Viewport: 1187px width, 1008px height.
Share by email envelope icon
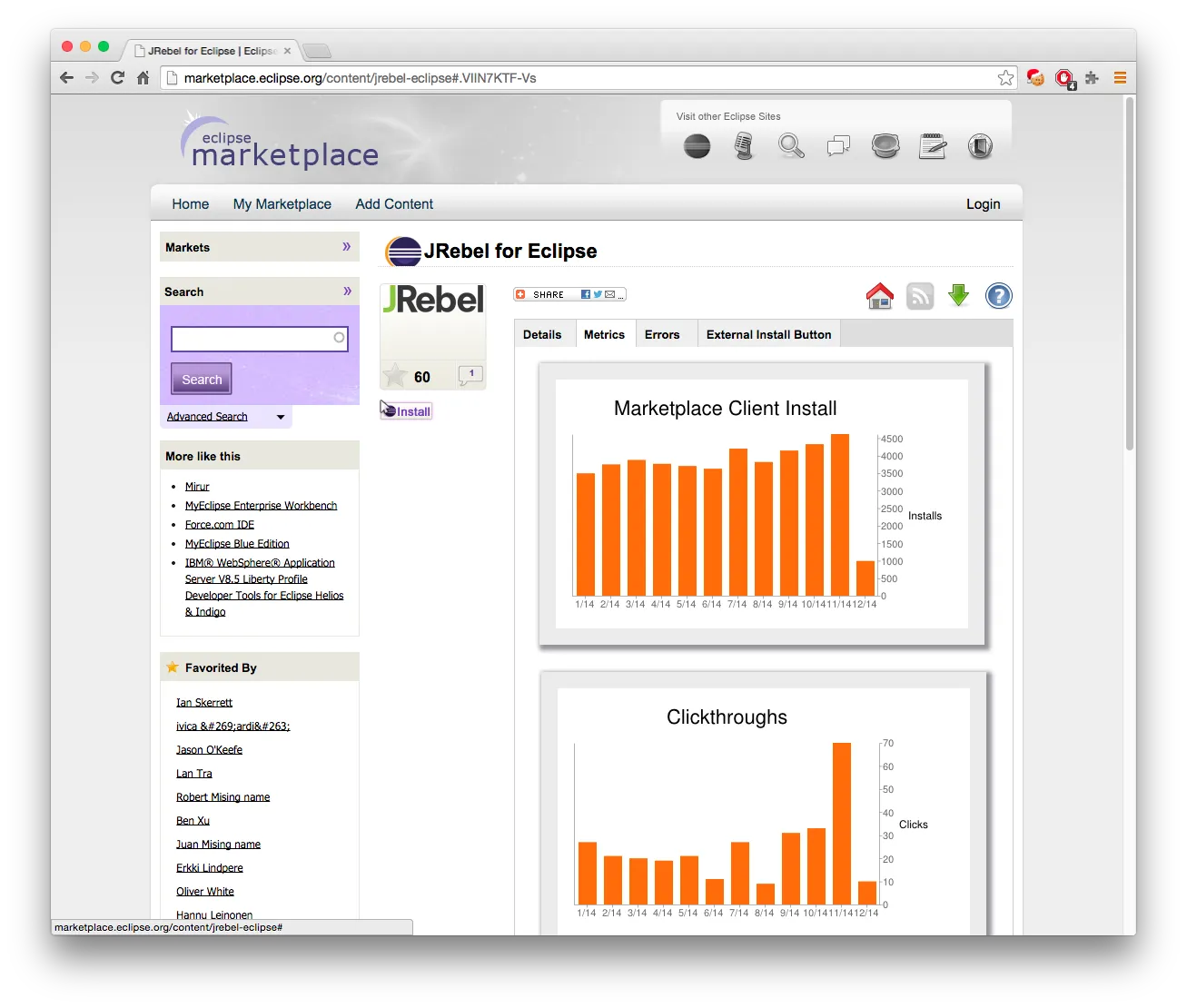point(609,294)
